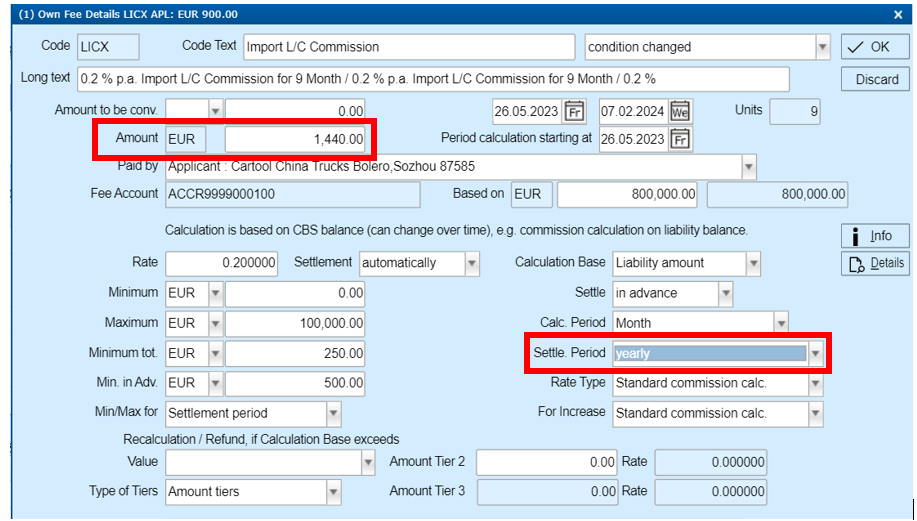The width and height of the screenshot is (917, 521).
Task: Open the Minimum currency EUR dropdown
Action: (x=216, y=293)
